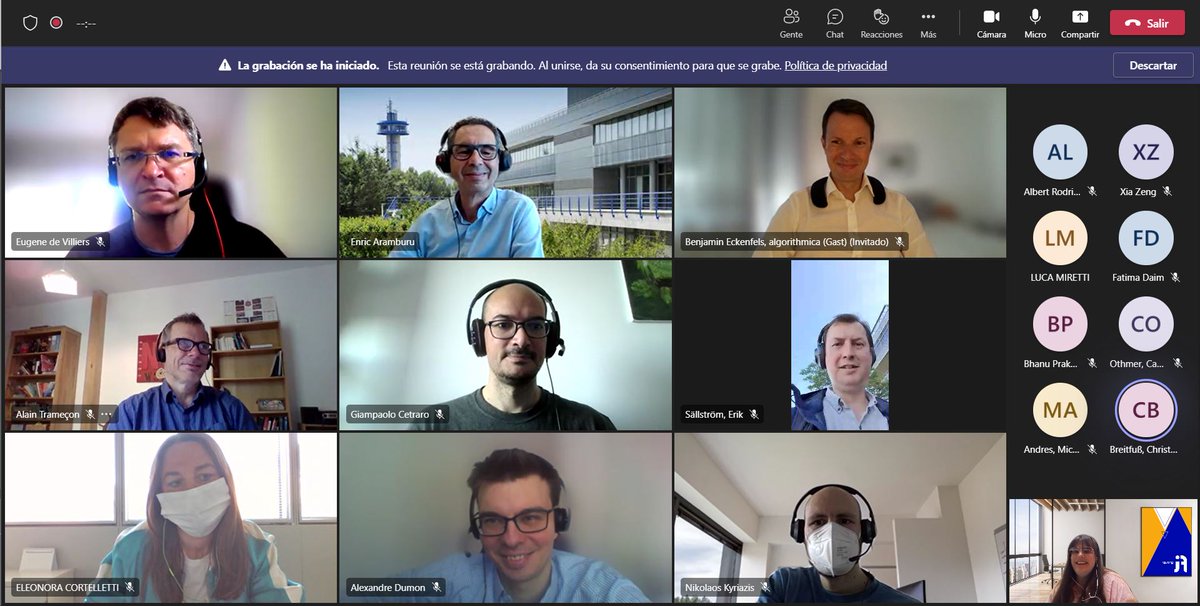This screenshot has width=1200, height=606.
Task: Open more options on Alain Trameçon's tile
Action: (x=107, y=413)
